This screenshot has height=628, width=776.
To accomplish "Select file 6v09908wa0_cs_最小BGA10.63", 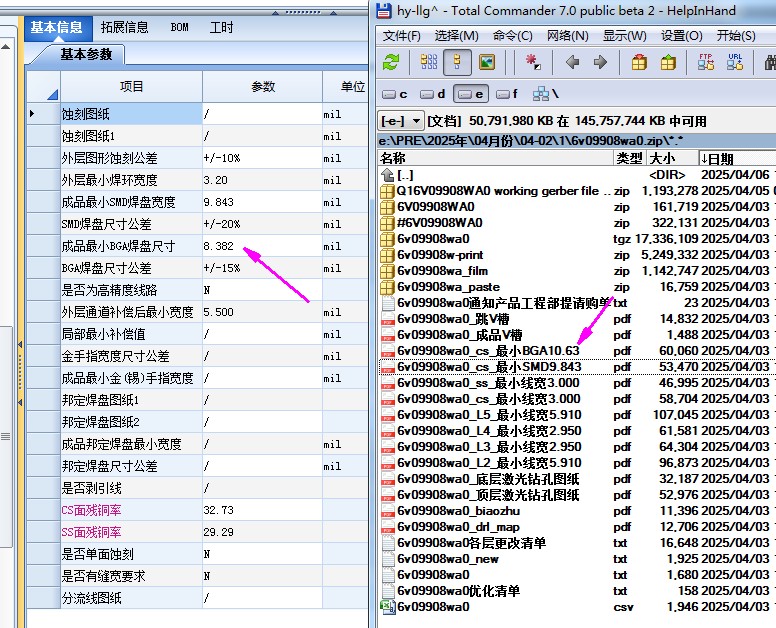I will point(488,351).
